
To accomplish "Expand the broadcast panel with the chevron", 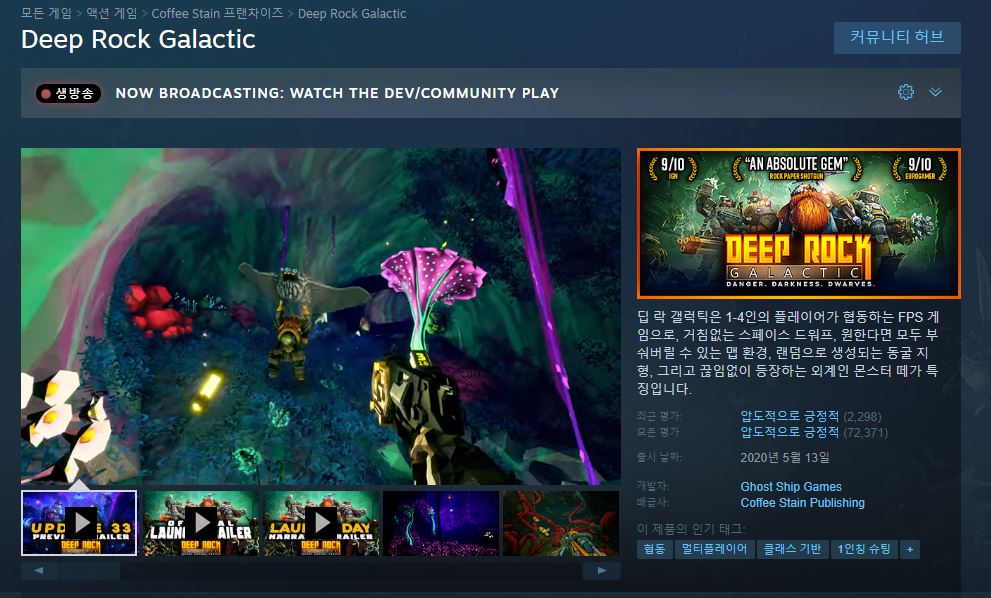I will point(936,92).
